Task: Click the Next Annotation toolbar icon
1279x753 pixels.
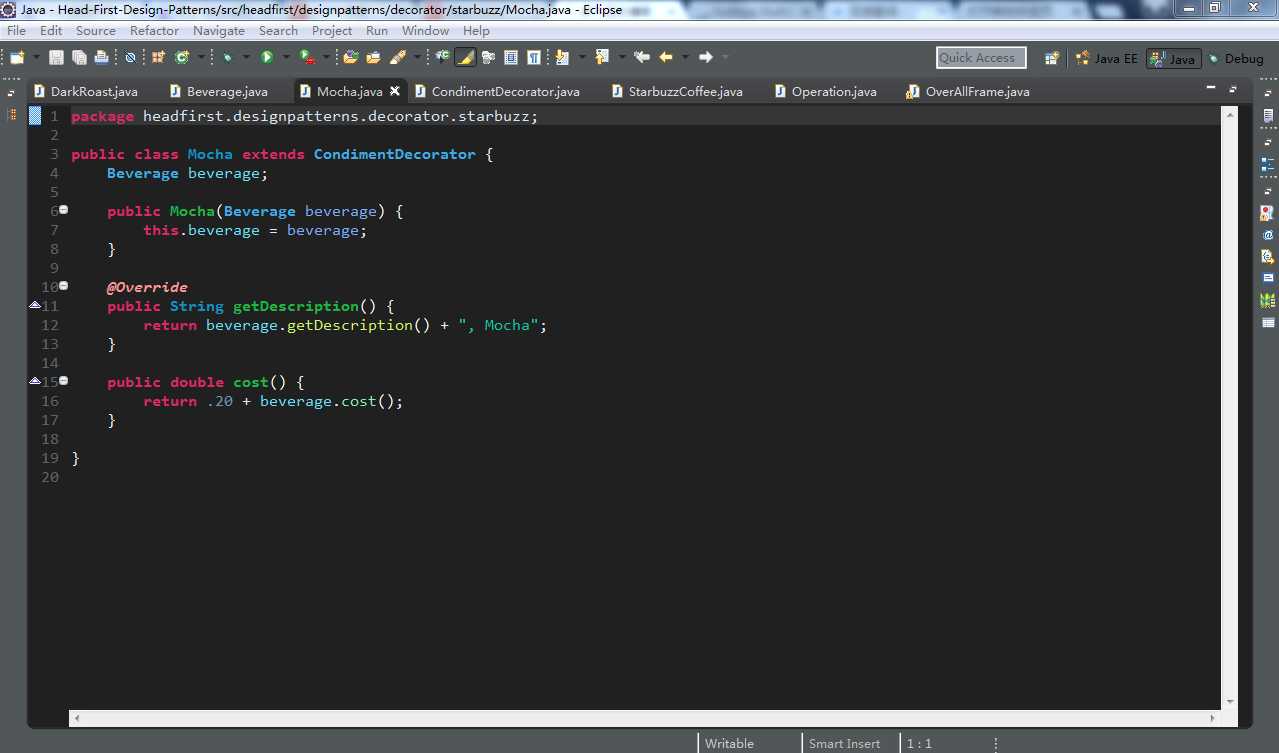Action: click(560, 58)
